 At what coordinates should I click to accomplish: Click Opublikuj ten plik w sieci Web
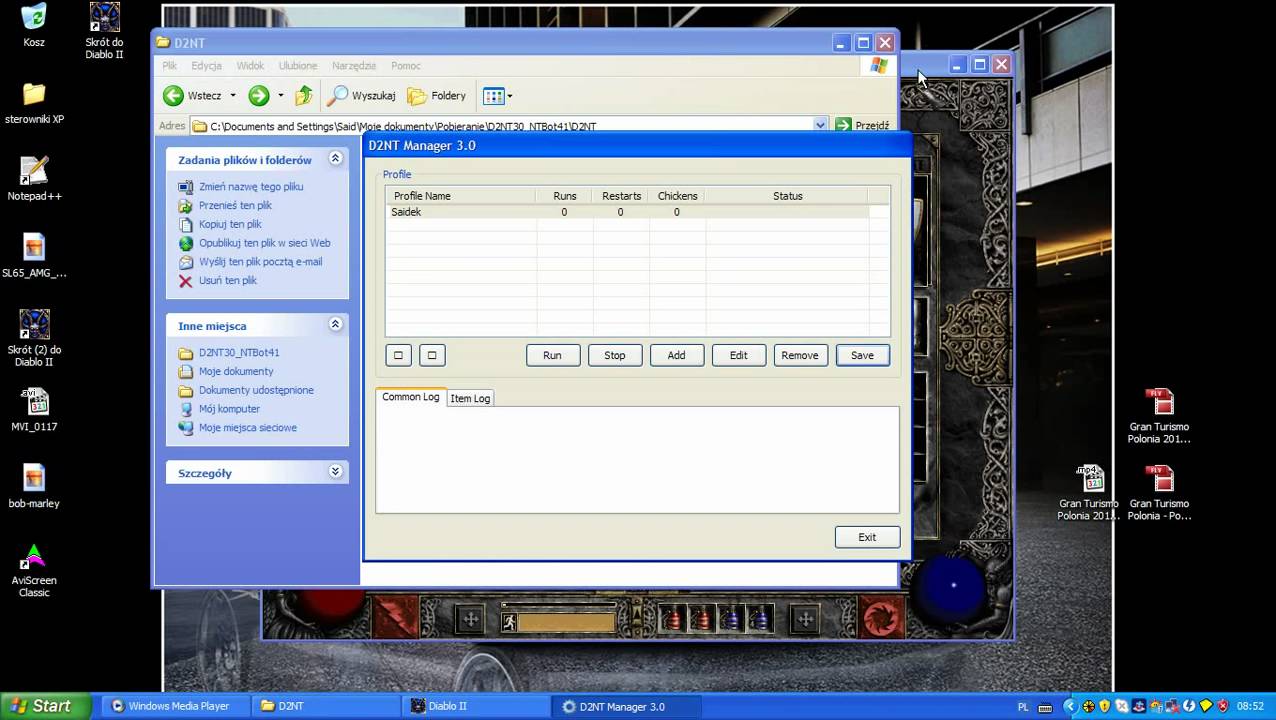click(264, 243)
